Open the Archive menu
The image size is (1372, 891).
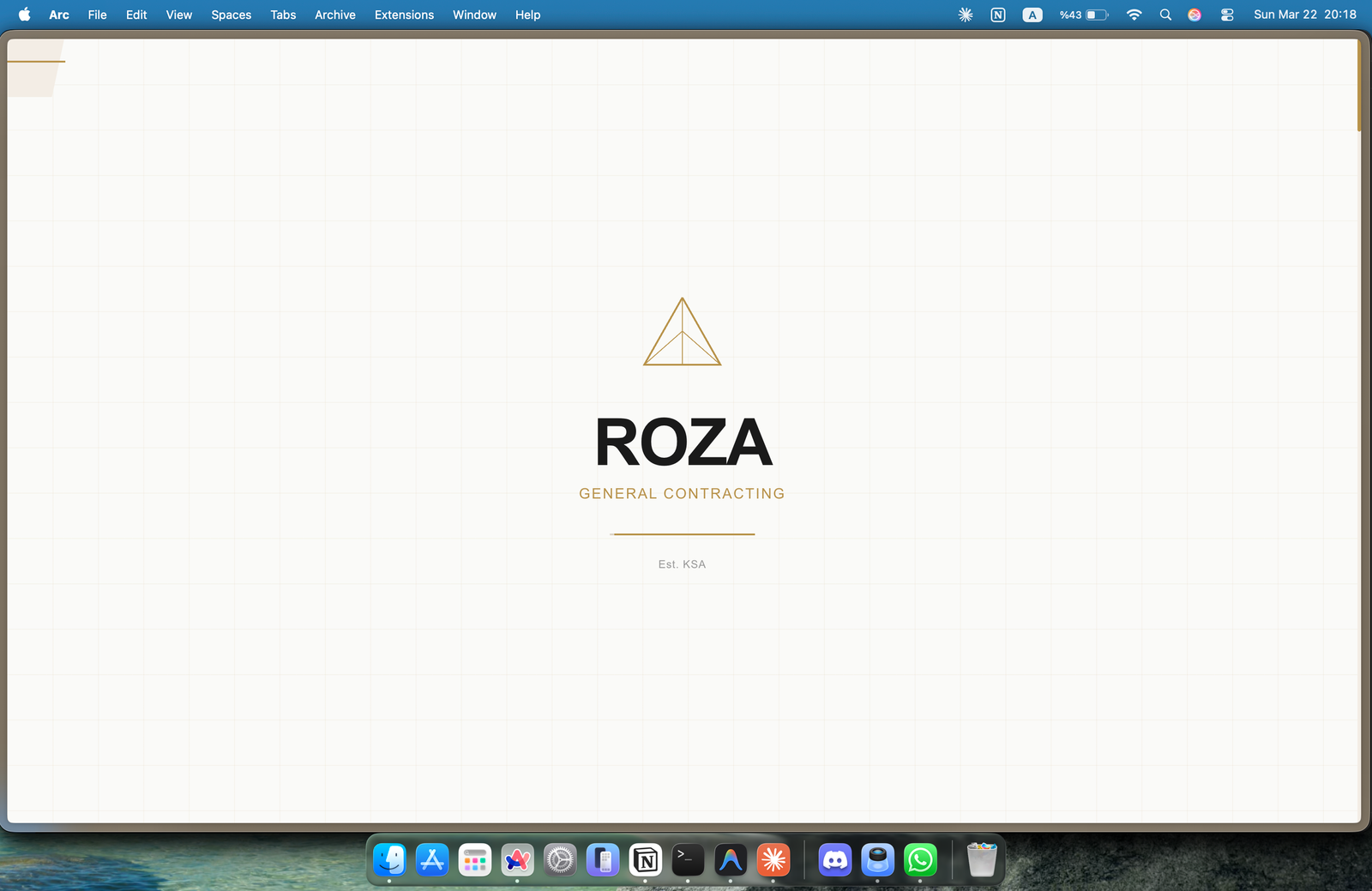point(334,15)
